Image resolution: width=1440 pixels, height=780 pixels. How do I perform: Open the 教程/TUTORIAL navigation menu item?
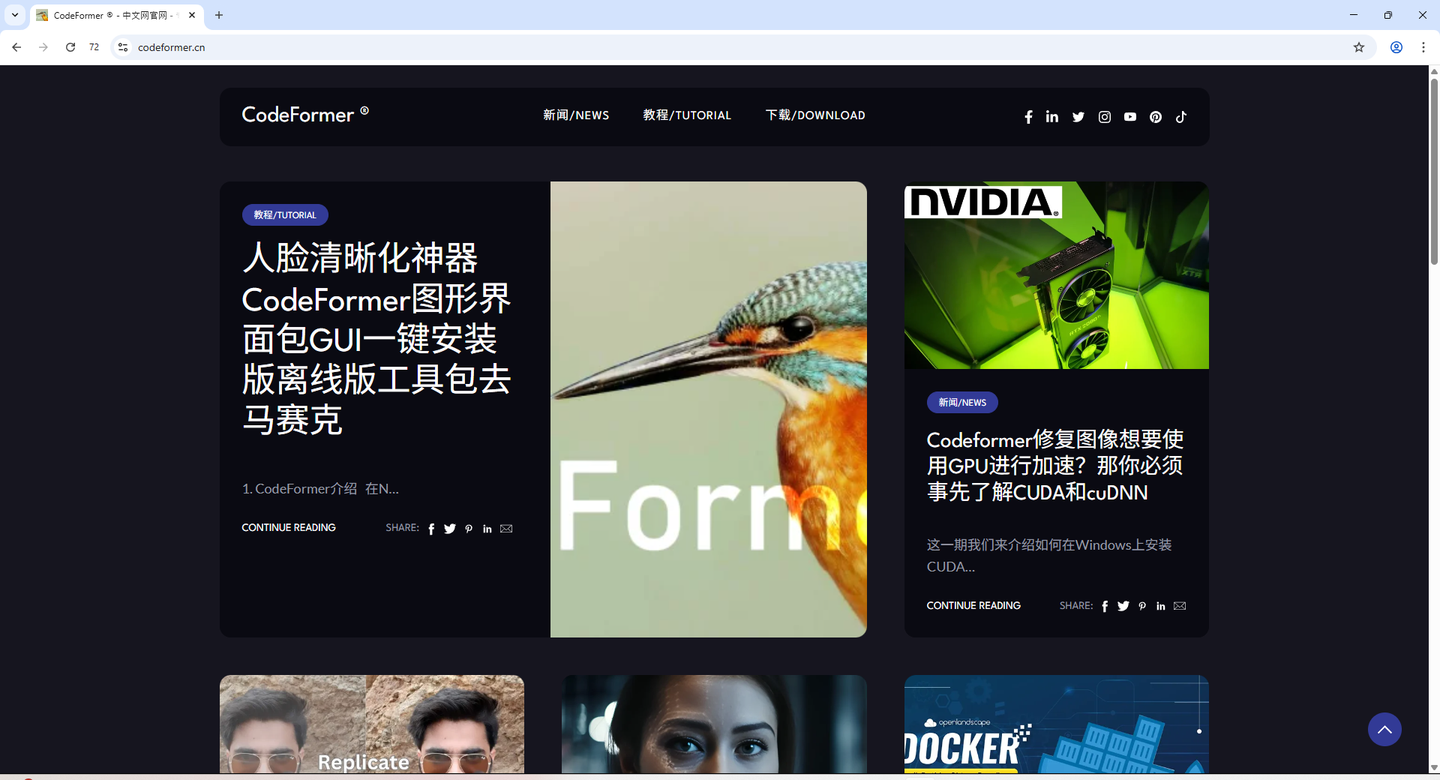click(687, 115)
